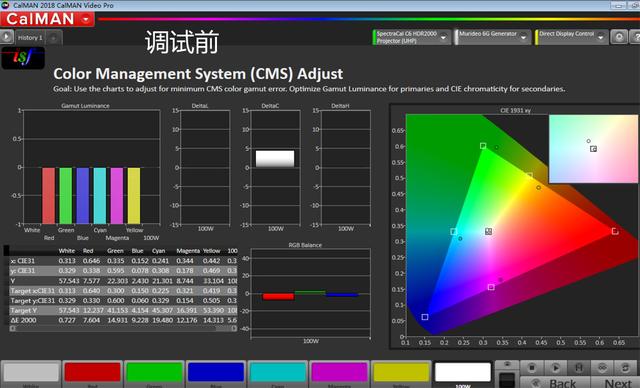Viewport: 640px width, 388px height.
Task: Click the workflow play arrow beside History 1
Action: point(6,37)
